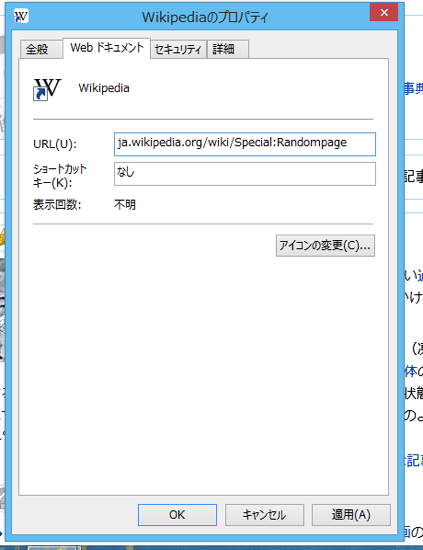The height and width of the screenshot is (550, 423).
Task: Click the 適用(A) button
Action: pyautogui.click(x=351, y=515)
